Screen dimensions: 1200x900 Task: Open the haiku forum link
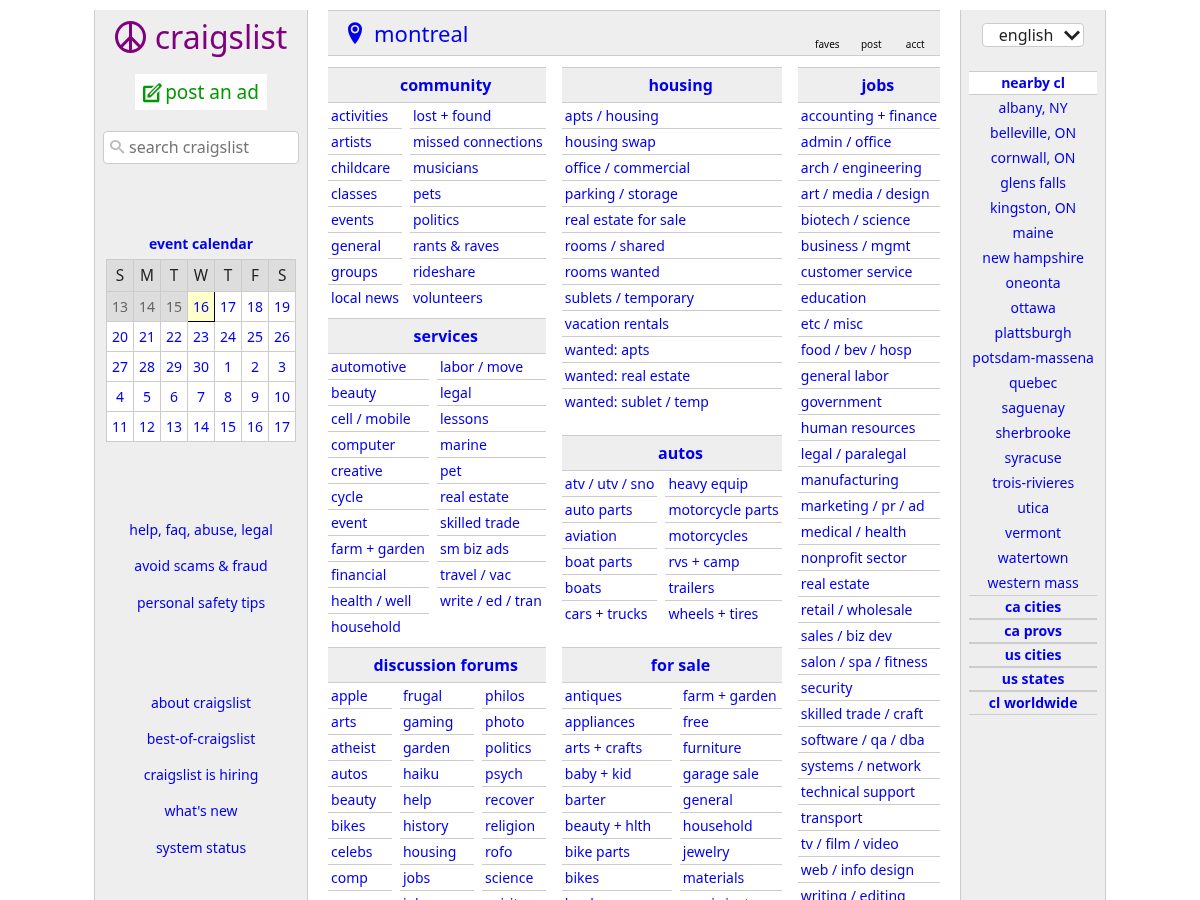tap(421, 774)
